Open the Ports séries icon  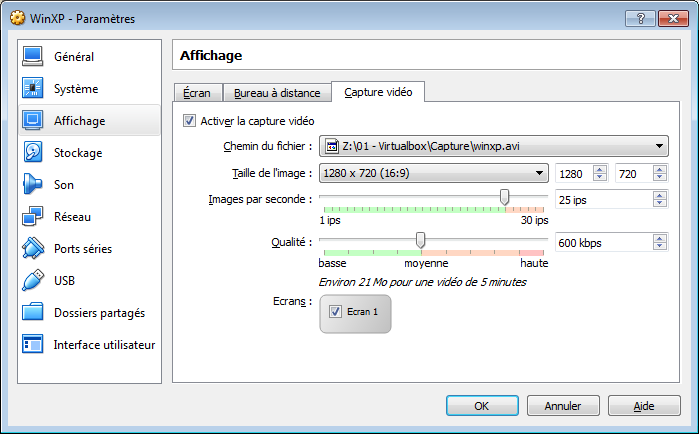[x=33, y=249]
